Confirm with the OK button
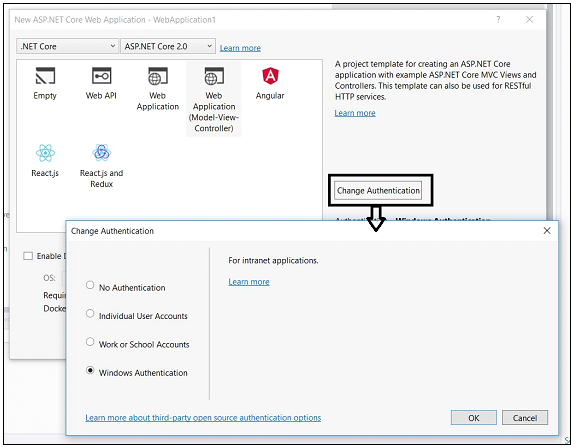571x447 pixels. 473,417
